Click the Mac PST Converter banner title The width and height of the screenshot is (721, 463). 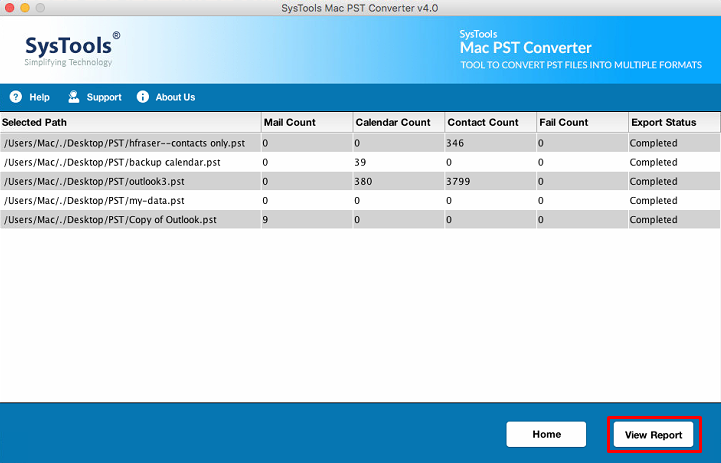526,48
